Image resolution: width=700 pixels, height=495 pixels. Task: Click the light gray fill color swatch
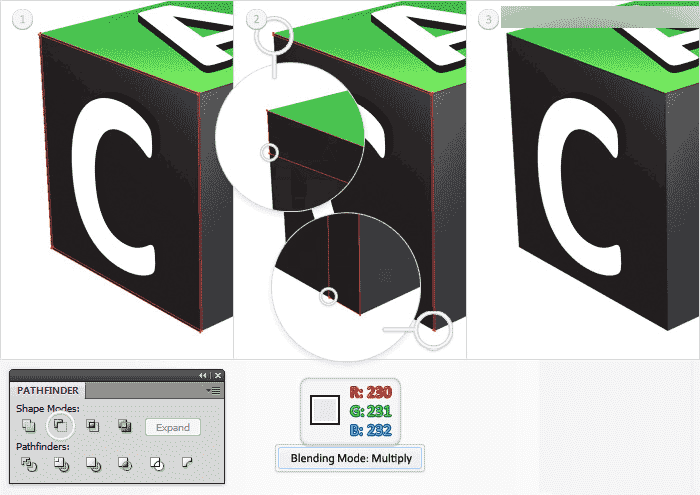tap(325, 410)
